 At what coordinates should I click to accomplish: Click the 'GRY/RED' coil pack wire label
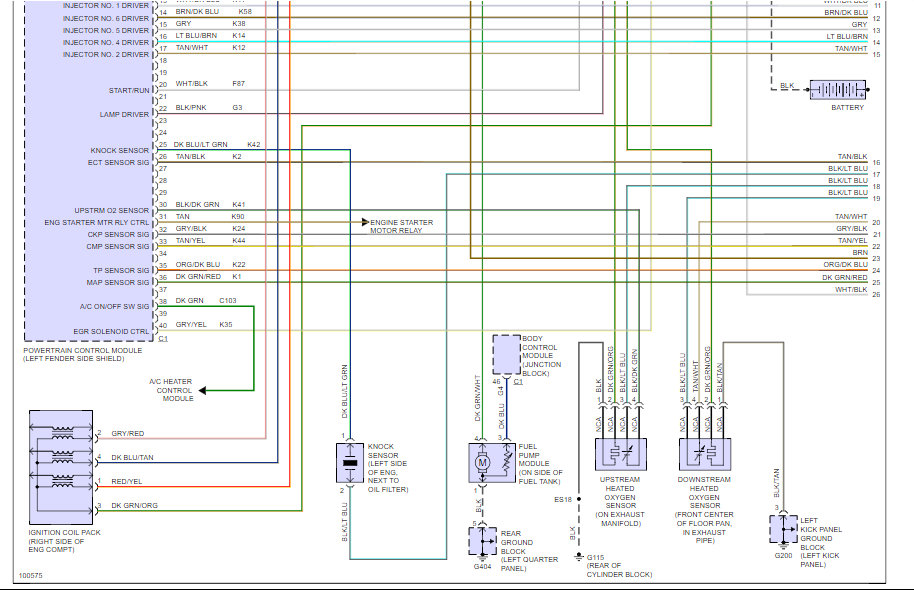click(x=128, y=434)
